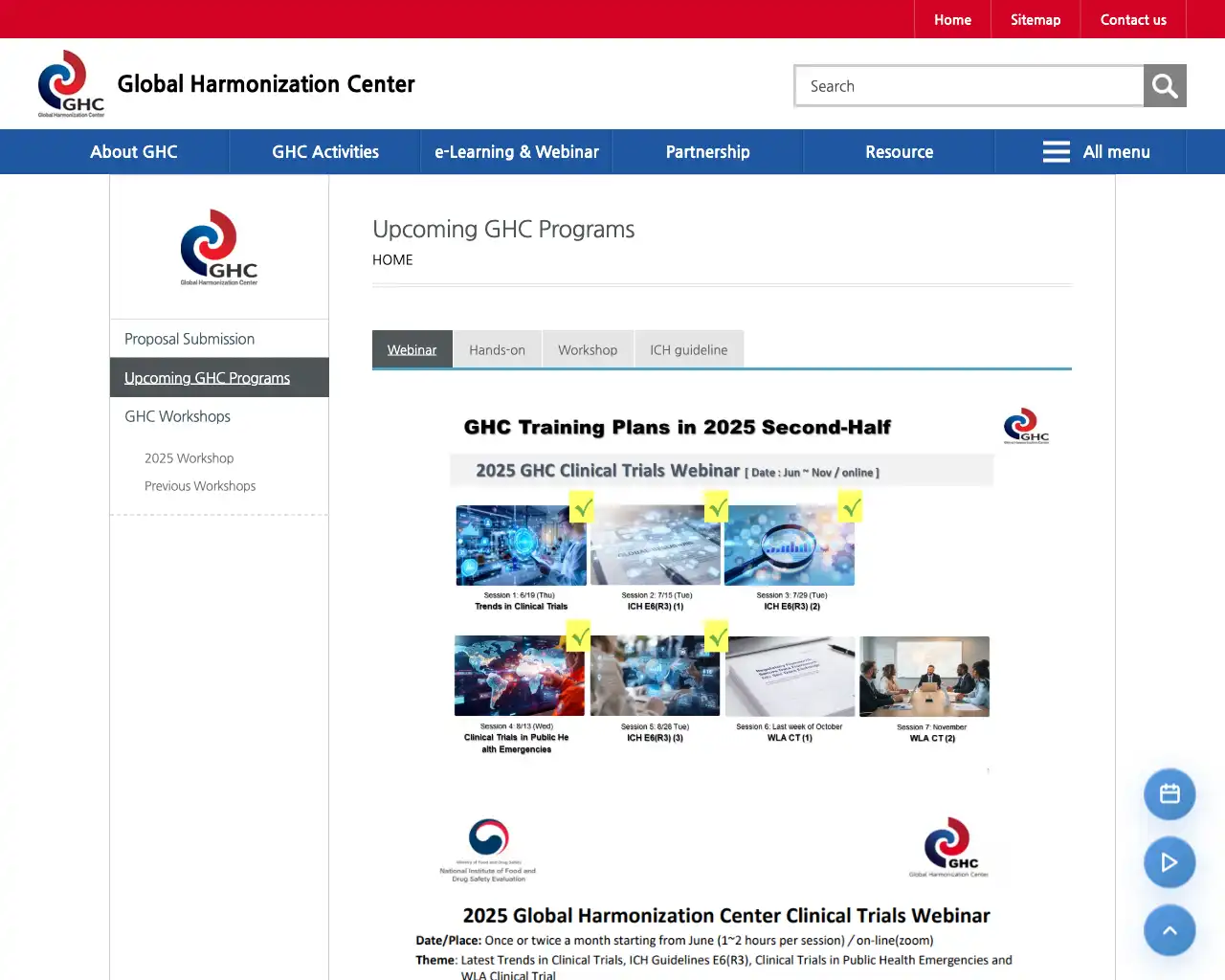Open the Workshop tab
The width and height of the screenshot is (1225, 980).
click(588, 350)
